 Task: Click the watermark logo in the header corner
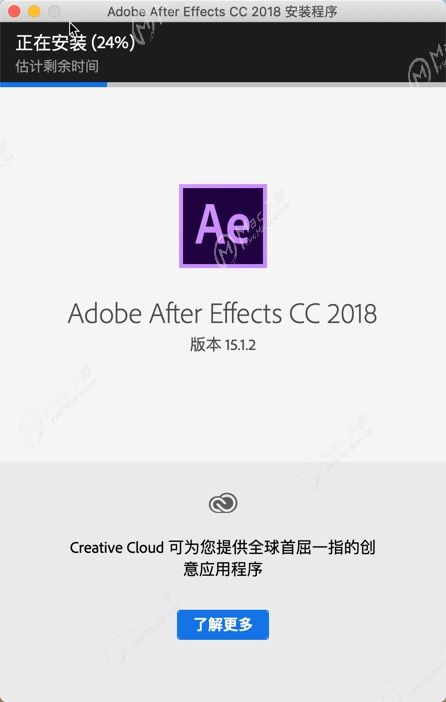pos(425,65)
